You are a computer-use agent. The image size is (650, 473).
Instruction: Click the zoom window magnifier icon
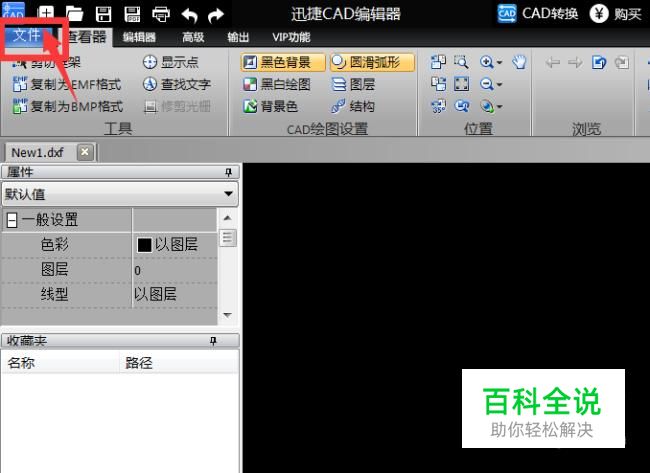461,62
